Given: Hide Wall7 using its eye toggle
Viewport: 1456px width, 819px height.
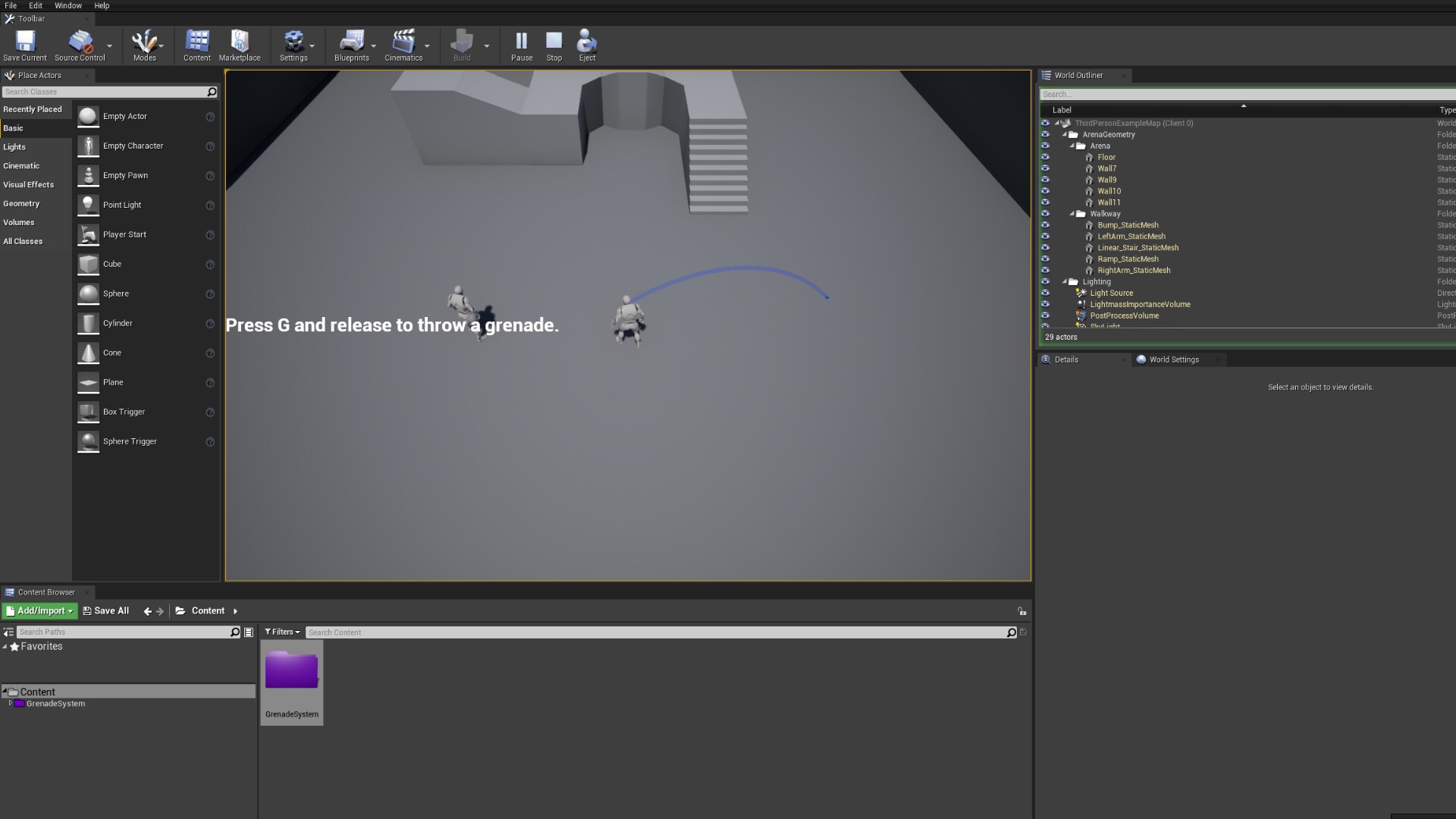Looking at the screenshot, I should coord(1046,168).
